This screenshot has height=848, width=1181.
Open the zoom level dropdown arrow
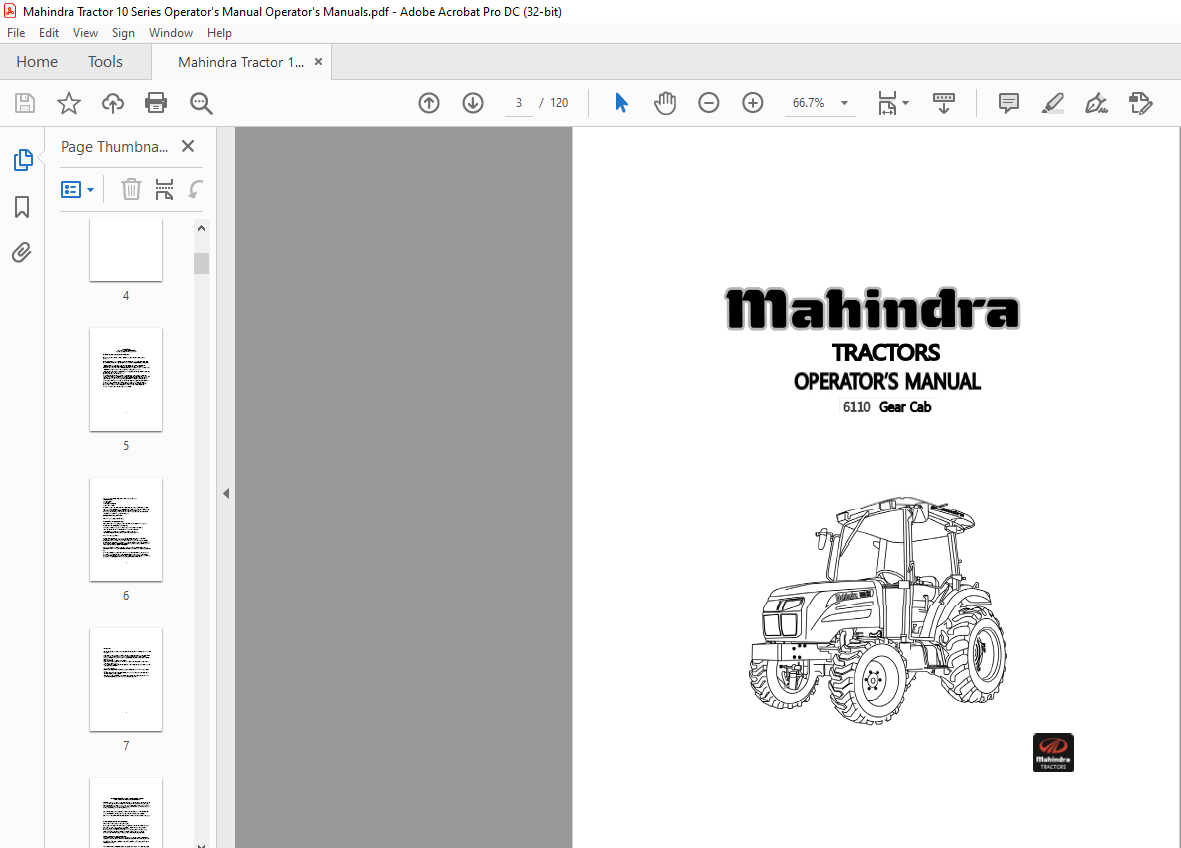coord(844,103)
